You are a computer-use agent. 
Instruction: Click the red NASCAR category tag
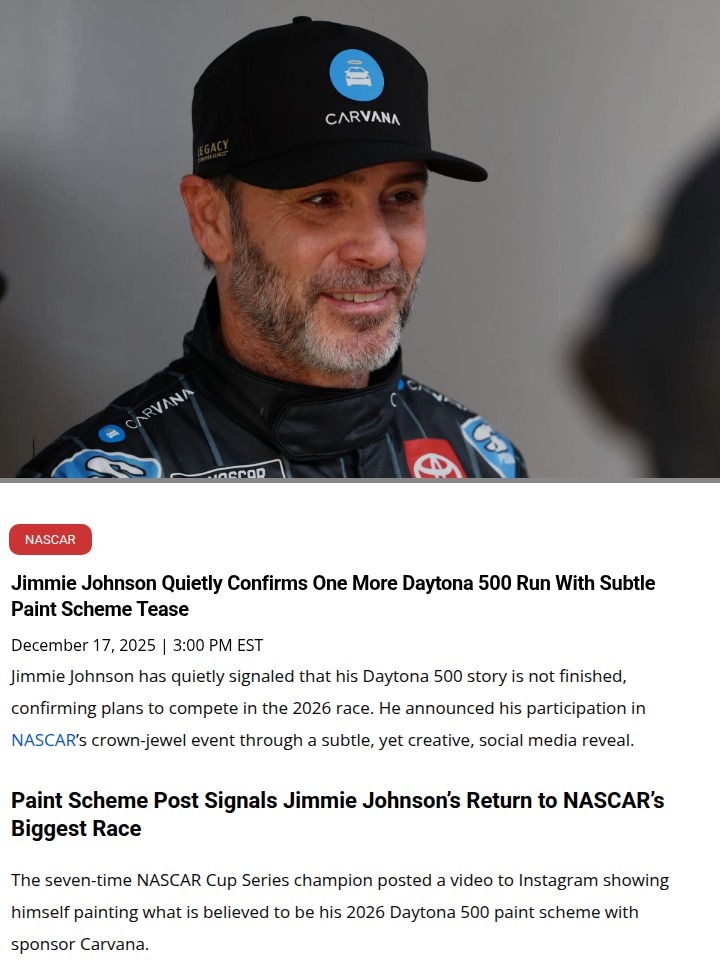click(x=50, y=539)
